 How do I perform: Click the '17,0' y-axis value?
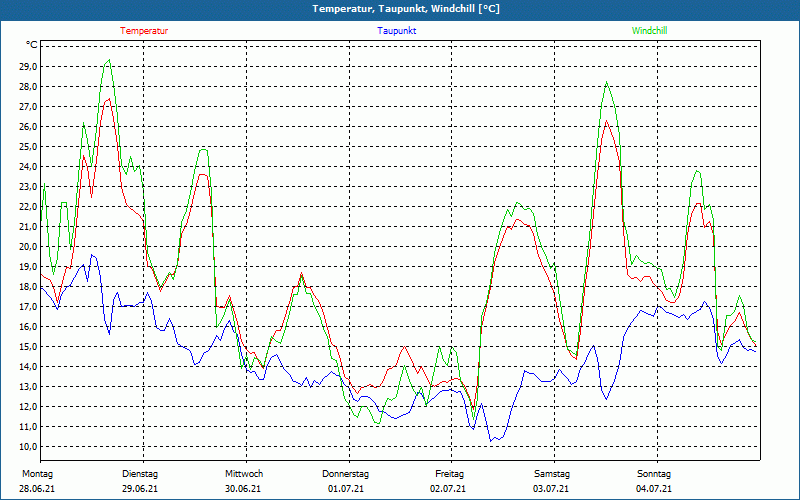29,307
